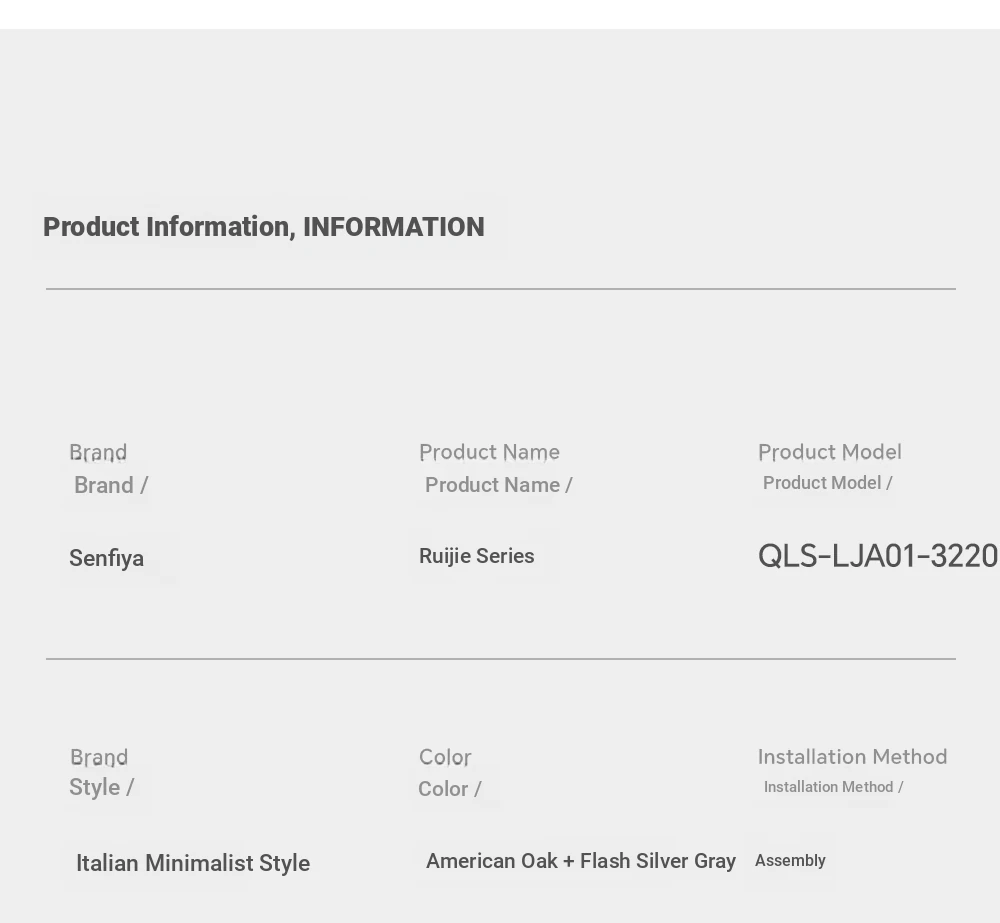Click the bold 'Product Name /' sublabel
Screen dimensions: 1000x923
[499, 485]
